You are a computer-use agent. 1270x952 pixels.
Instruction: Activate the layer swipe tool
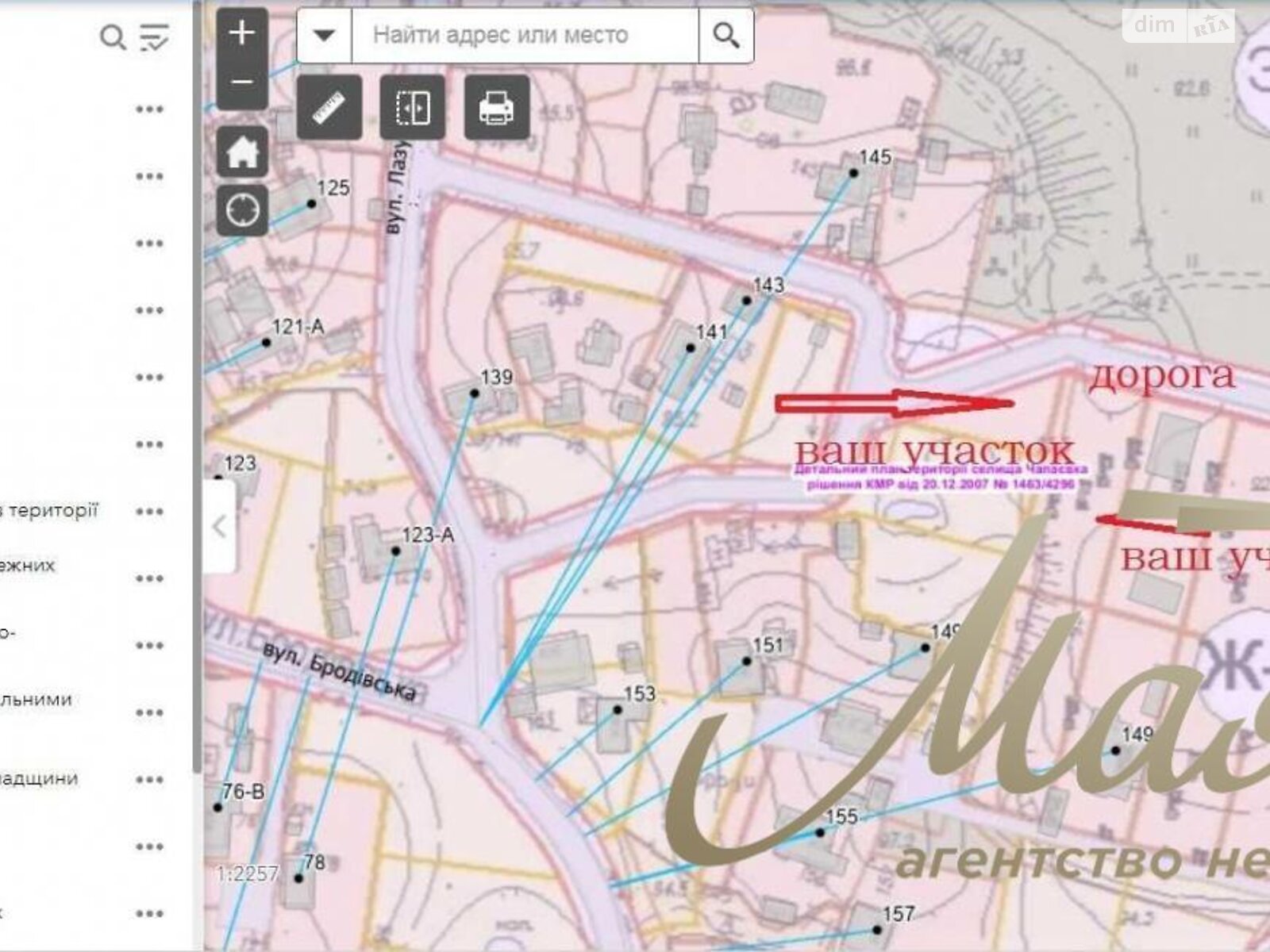pyautogui.click(x=413, y=107)
